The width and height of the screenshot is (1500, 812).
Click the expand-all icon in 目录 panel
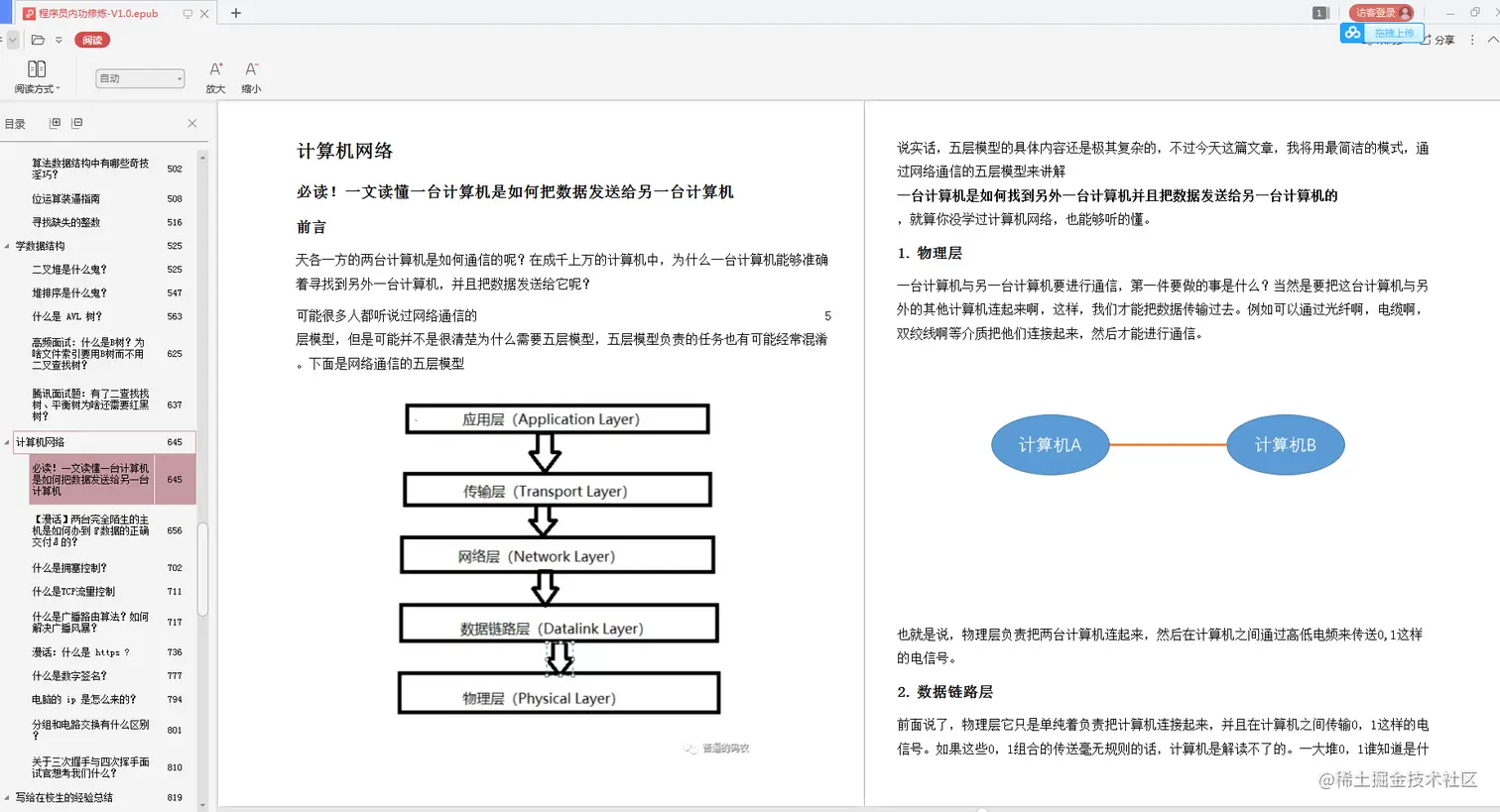tap(56, 123)
